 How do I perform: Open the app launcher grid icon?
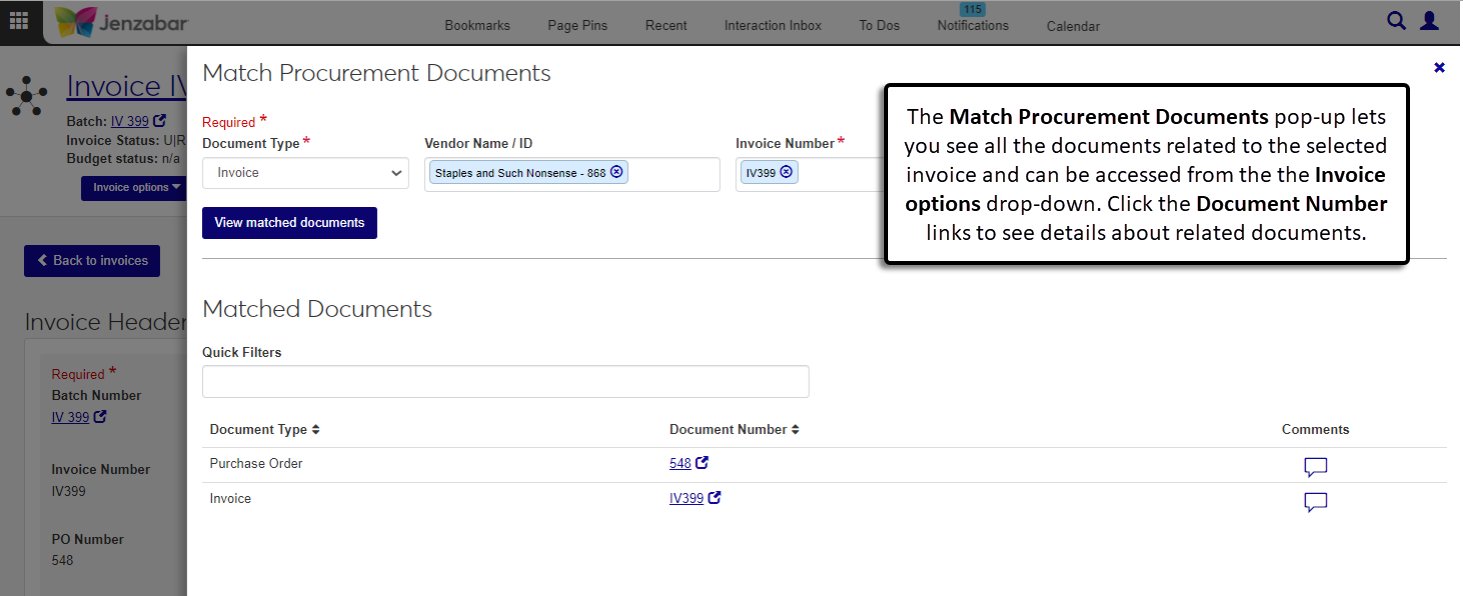[x=19, y=21]
